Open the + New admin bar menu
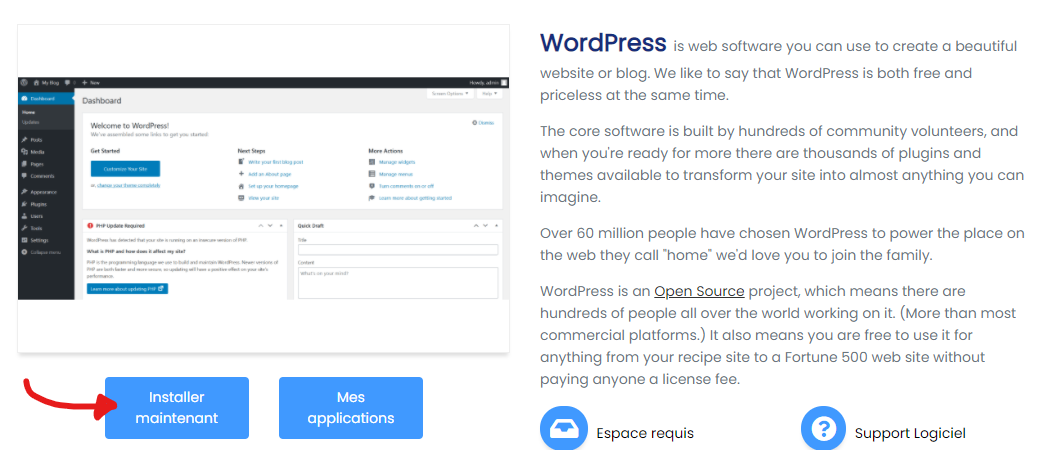The width and height of the screenshot is (1050, 450). click(88, 82)
